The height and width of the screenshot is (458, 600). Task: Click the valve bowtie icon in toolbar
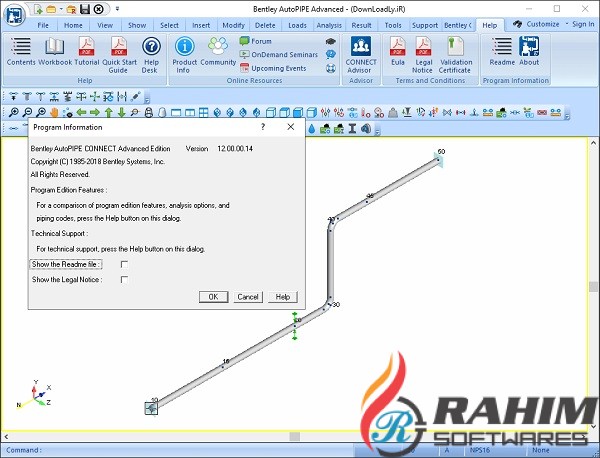click(x=447, y=112)
